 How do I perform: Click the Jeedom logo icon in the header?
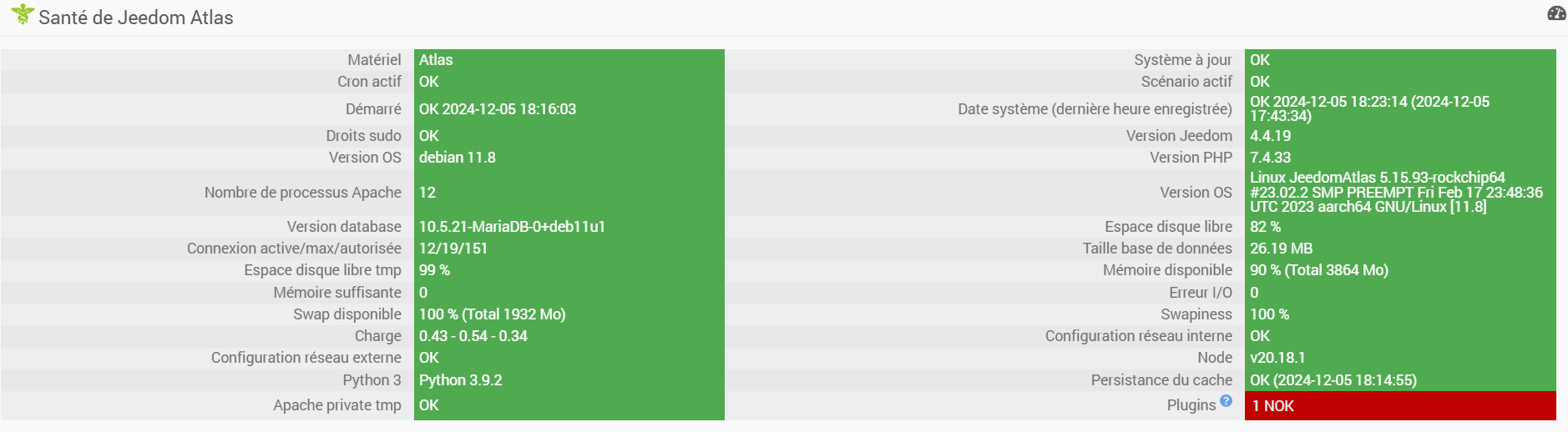pos(23,15)
